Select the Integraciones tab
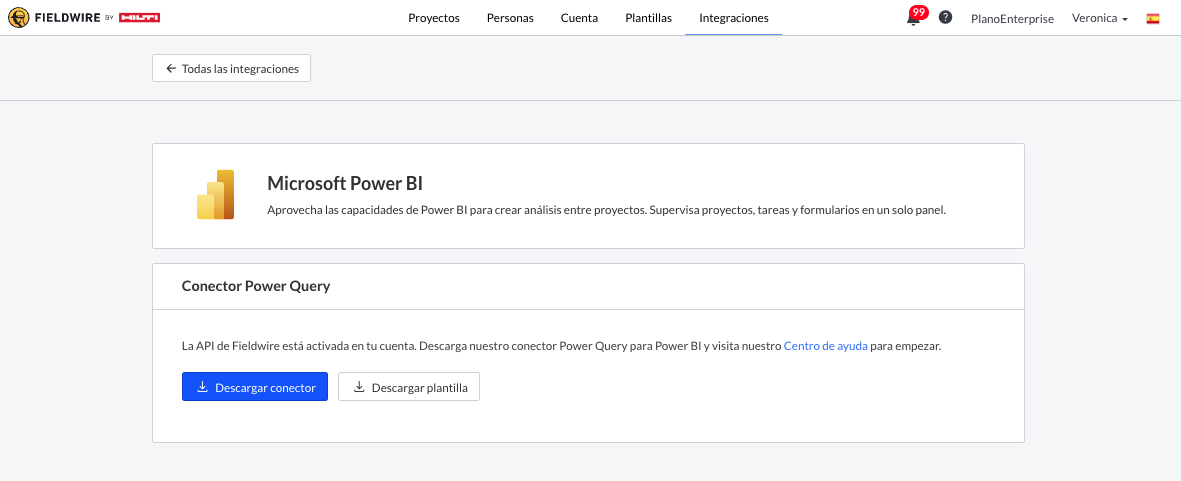1181x481 pixels. coord(734,18)
